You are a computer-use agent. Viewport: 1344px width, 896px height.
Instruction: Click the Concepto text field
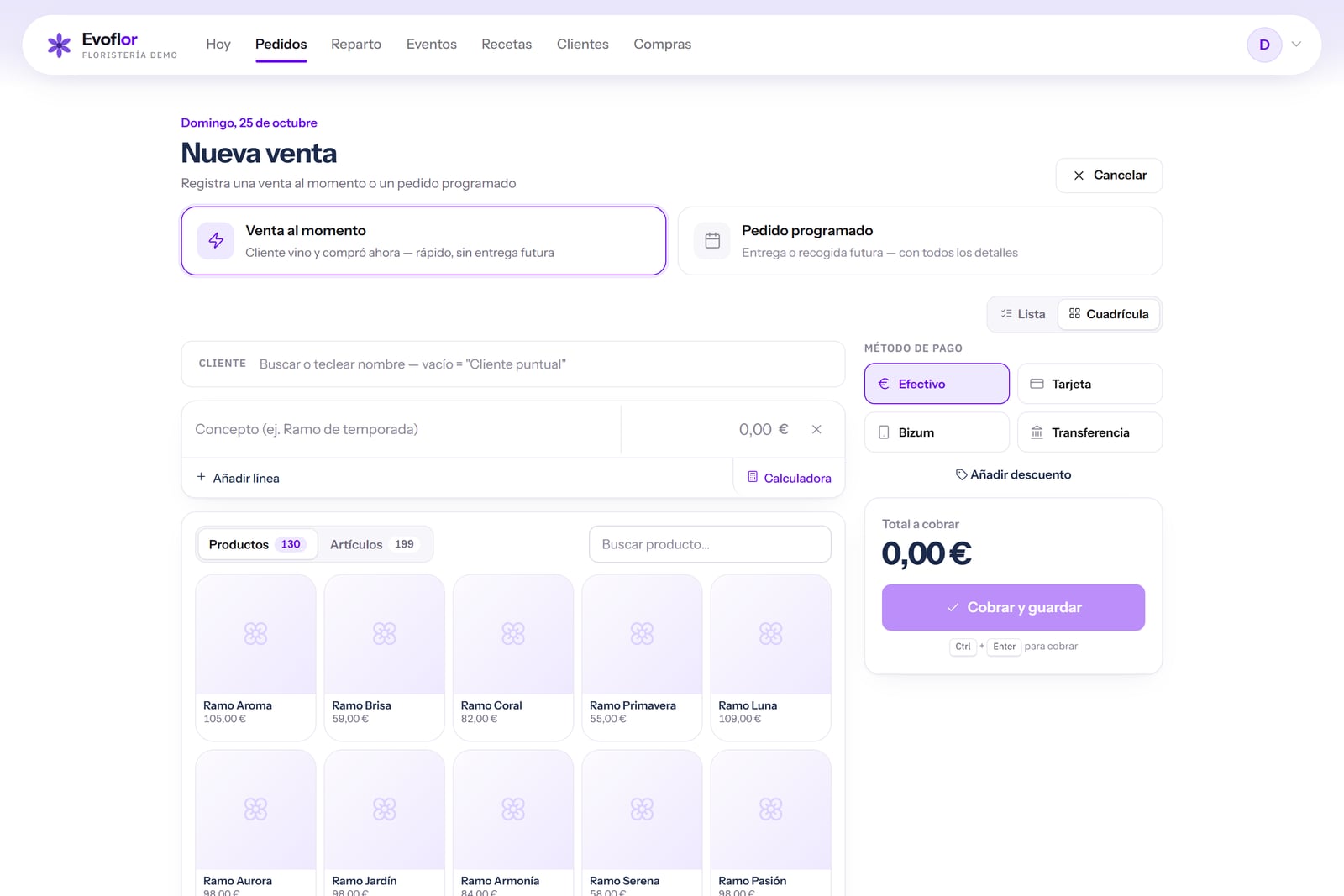402,429
